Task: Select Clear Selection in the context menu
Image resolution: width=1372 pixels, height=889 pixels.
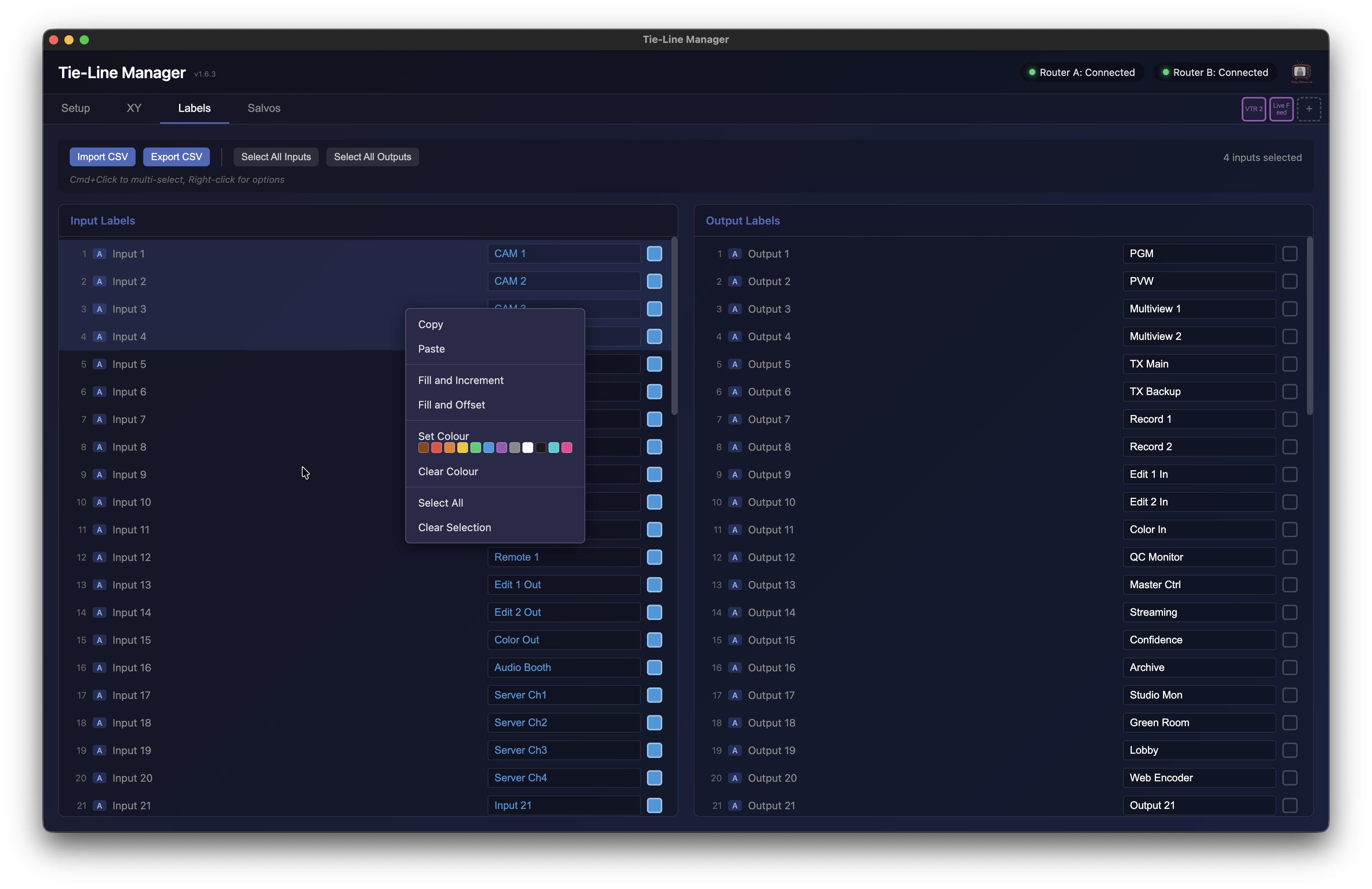Action: click(x=455, y=527)
